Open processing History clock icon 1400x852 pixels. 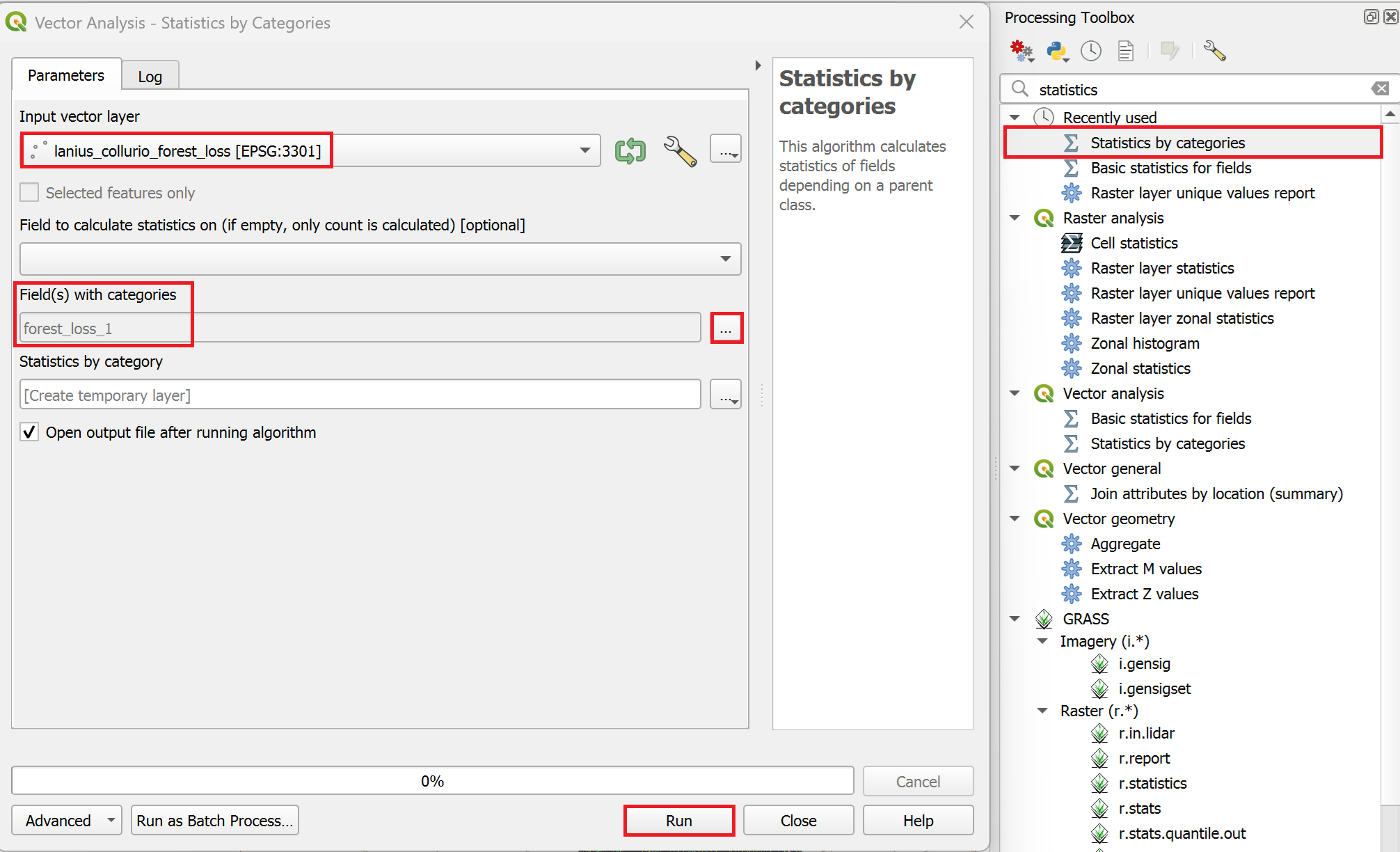1091,51
